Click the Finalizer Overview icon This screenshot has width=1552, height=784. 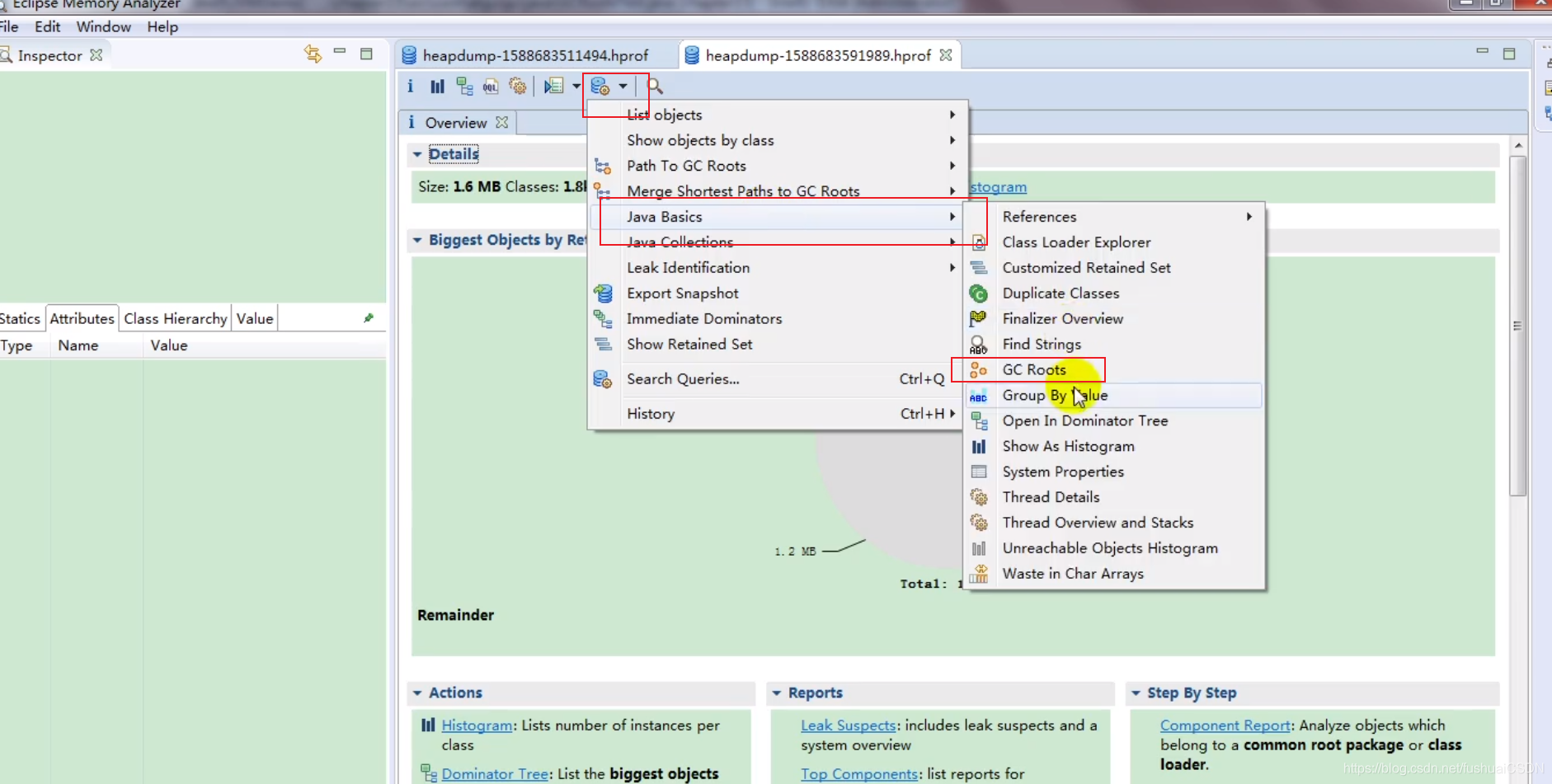click(x=979, y=319)
